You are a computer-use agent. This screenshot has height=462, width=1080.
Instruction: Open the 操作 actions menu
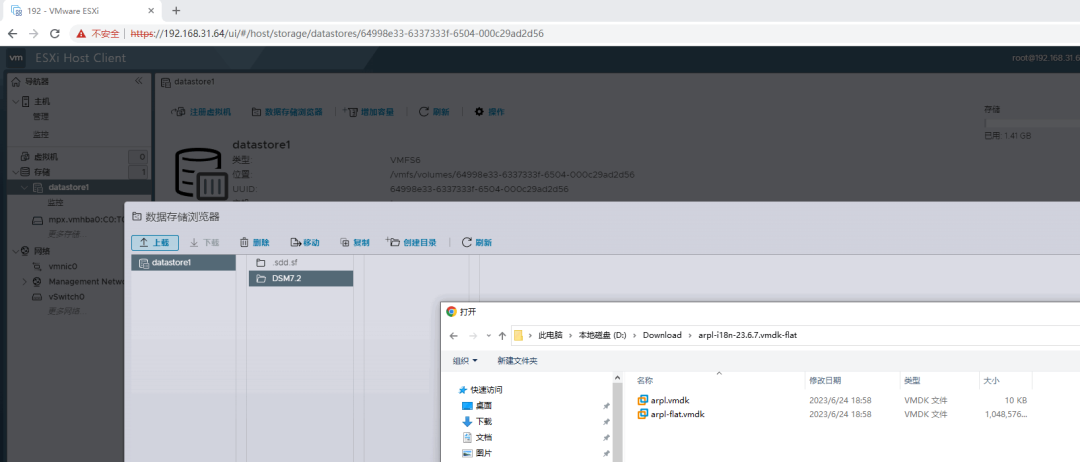point(489,112)
